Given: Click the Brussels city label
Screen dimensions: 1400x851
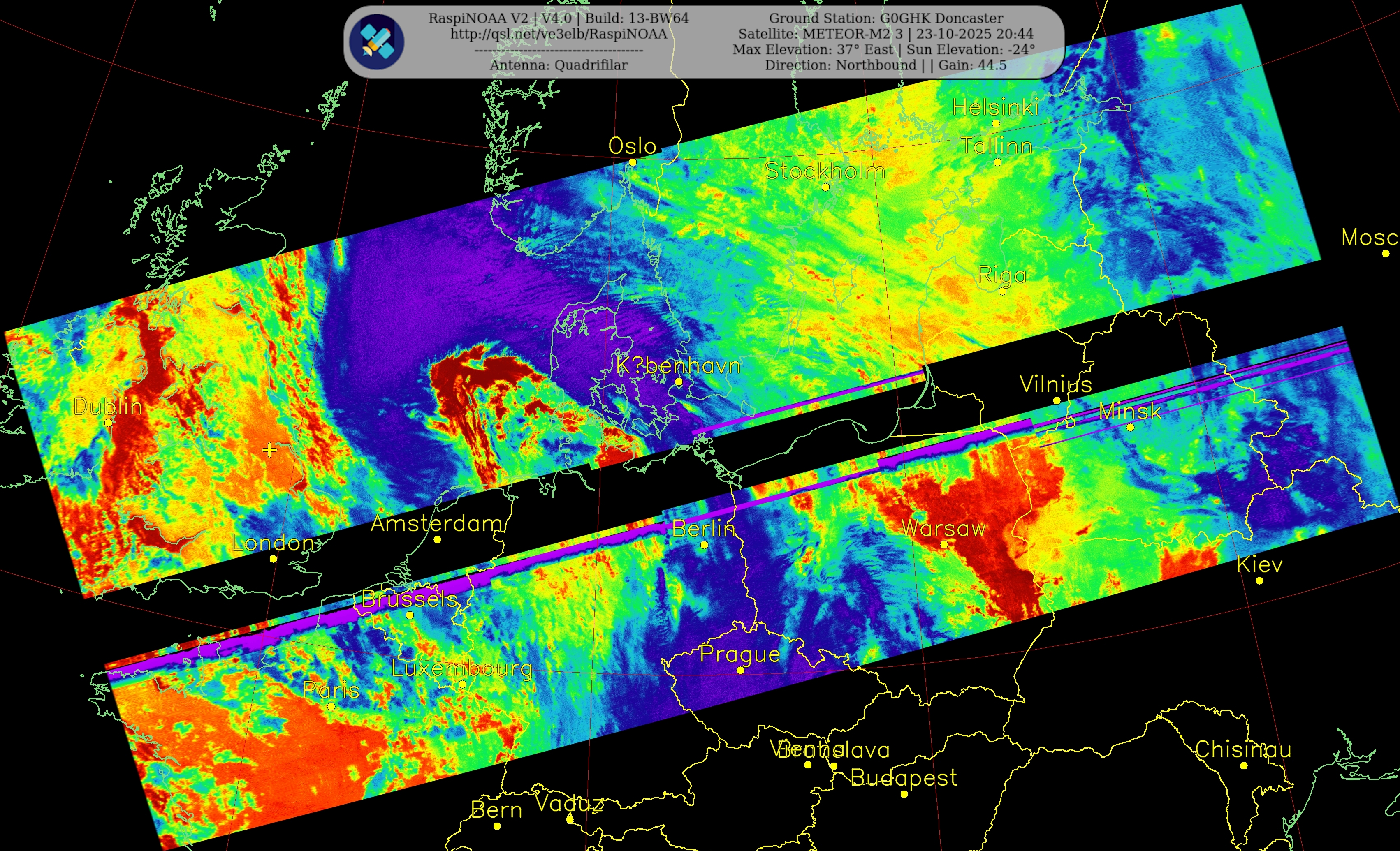Looking at the screenshot, I should tap(410, 599).
